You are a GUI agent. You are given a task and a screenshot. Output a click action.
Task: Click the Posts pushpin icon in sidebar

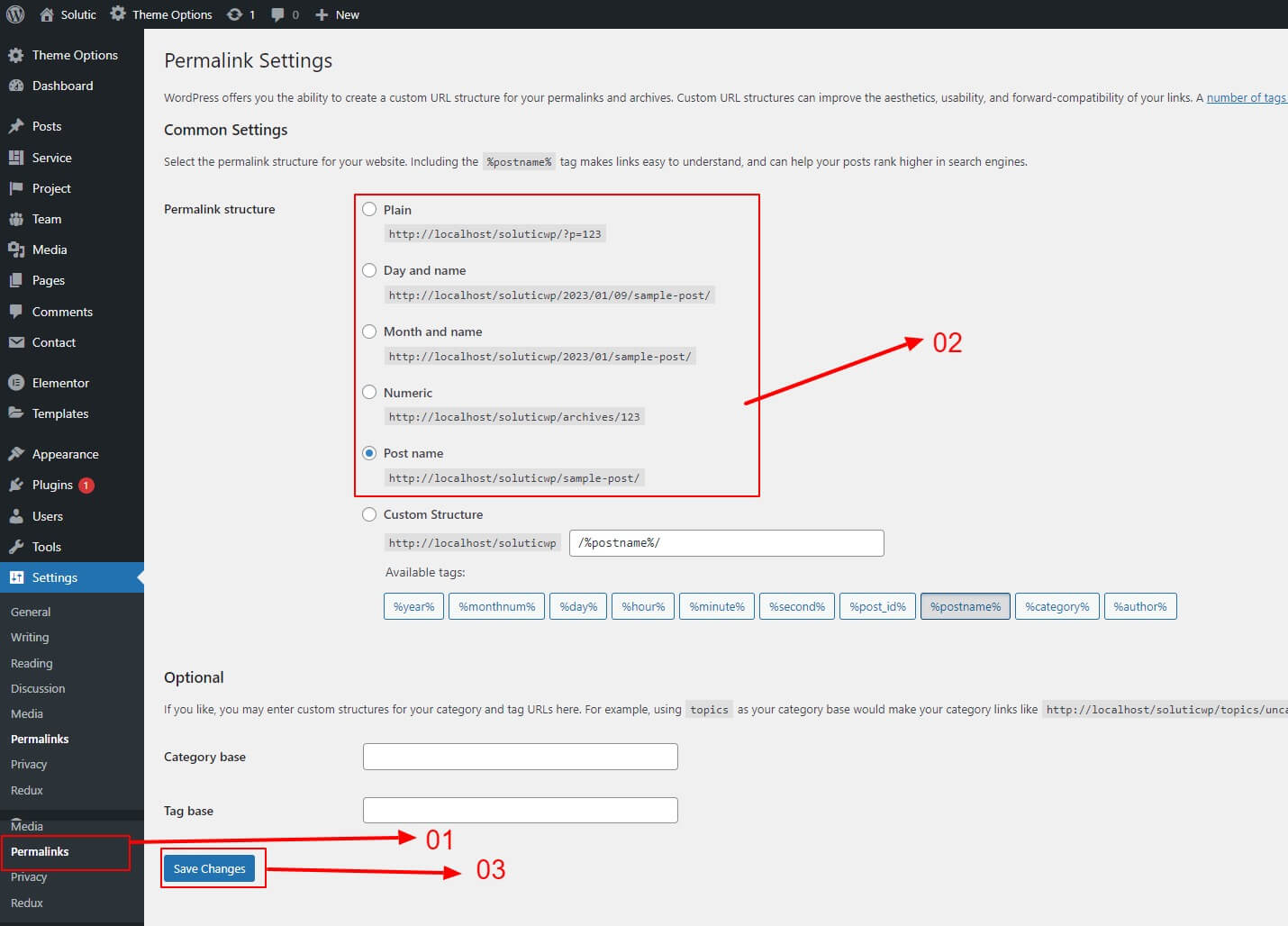point(16,126)
